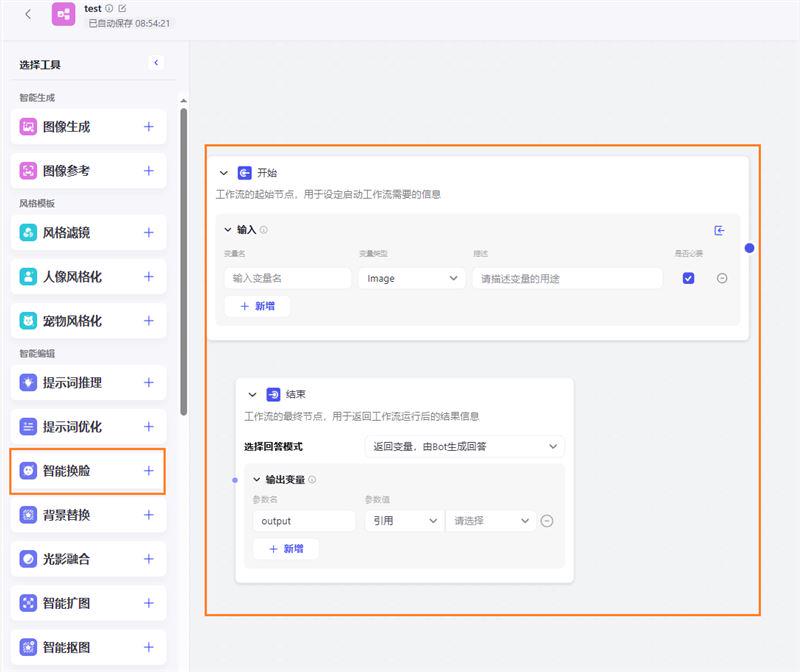Click 新增 button in the 结束 node
The height and width of the screenshot is (672, 800).
[x=285, y=549]
